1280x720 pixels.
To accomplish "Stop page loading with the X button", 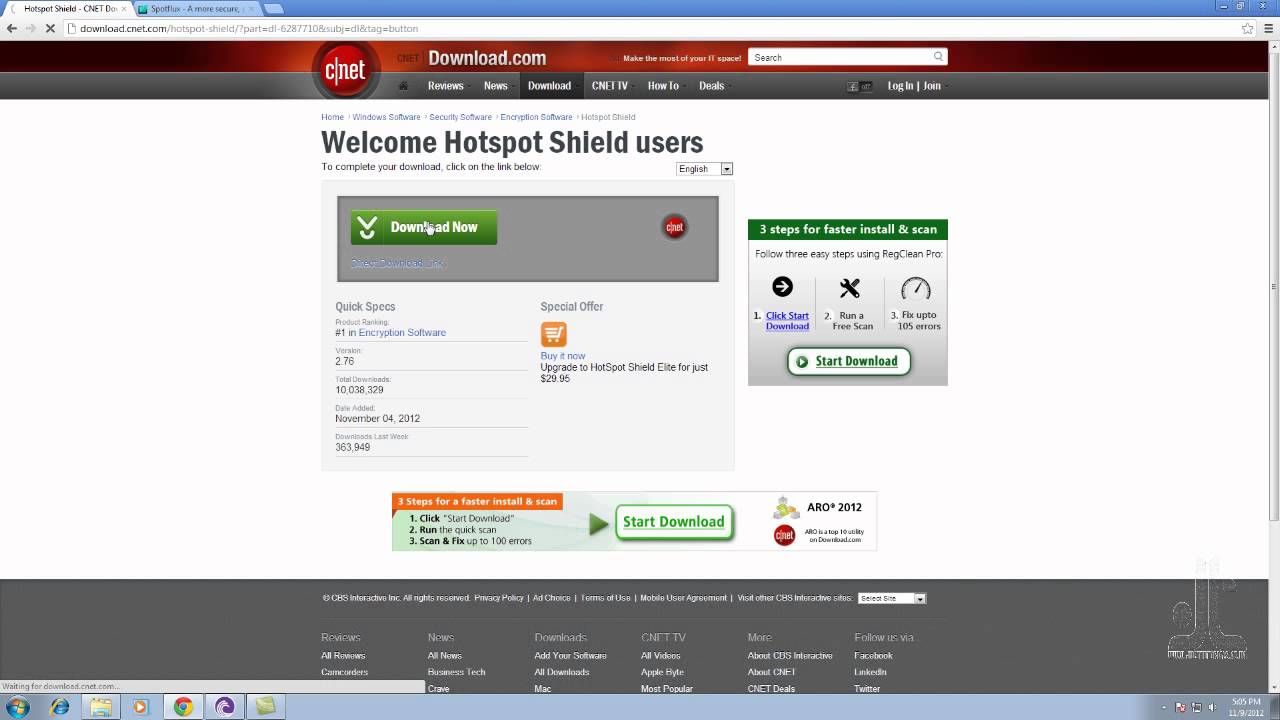I will (x=50, y=28).
